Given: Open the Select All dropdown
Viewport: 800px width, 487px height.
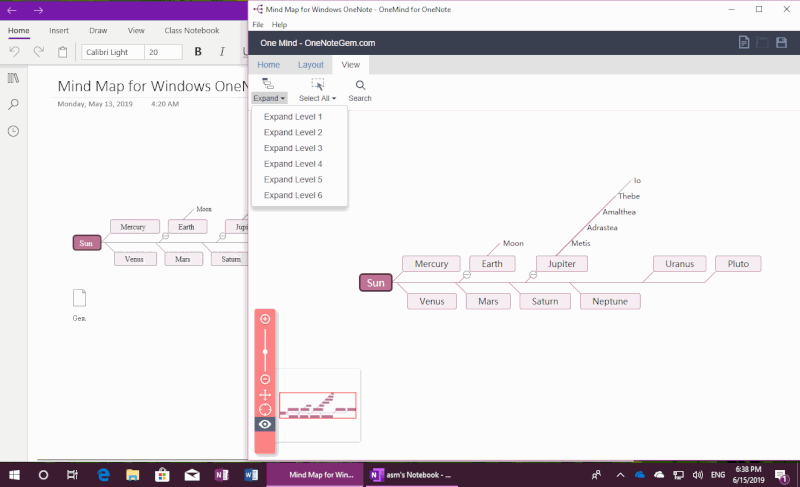Looking at the screenshot, I should [x=317, y=98].
